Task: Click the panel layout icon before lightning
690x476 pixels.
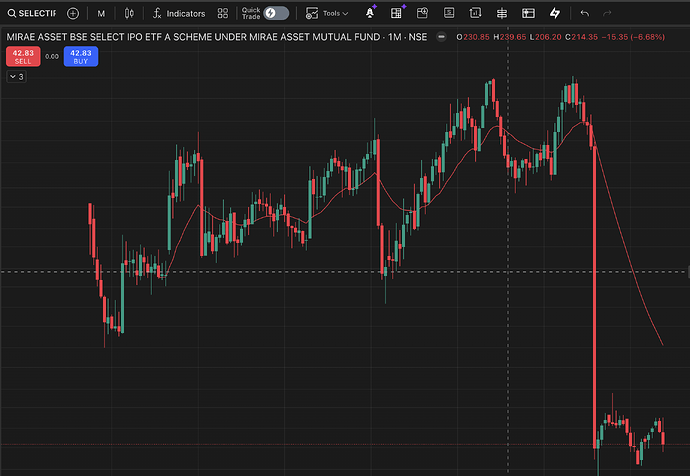Action: (x=528, y=14)
